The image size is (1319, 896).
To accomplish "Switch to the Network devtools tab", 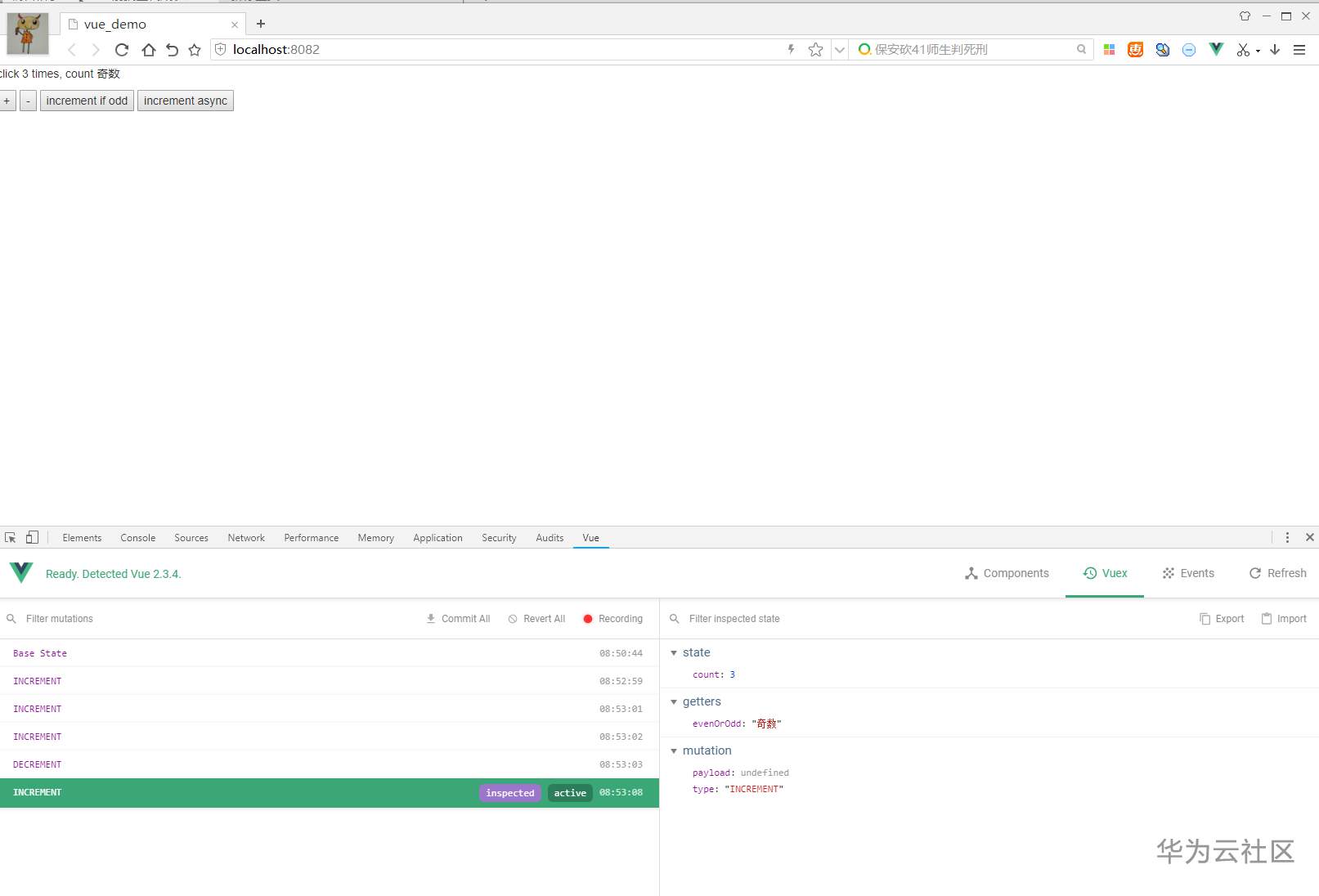I will tap(246, 538).
